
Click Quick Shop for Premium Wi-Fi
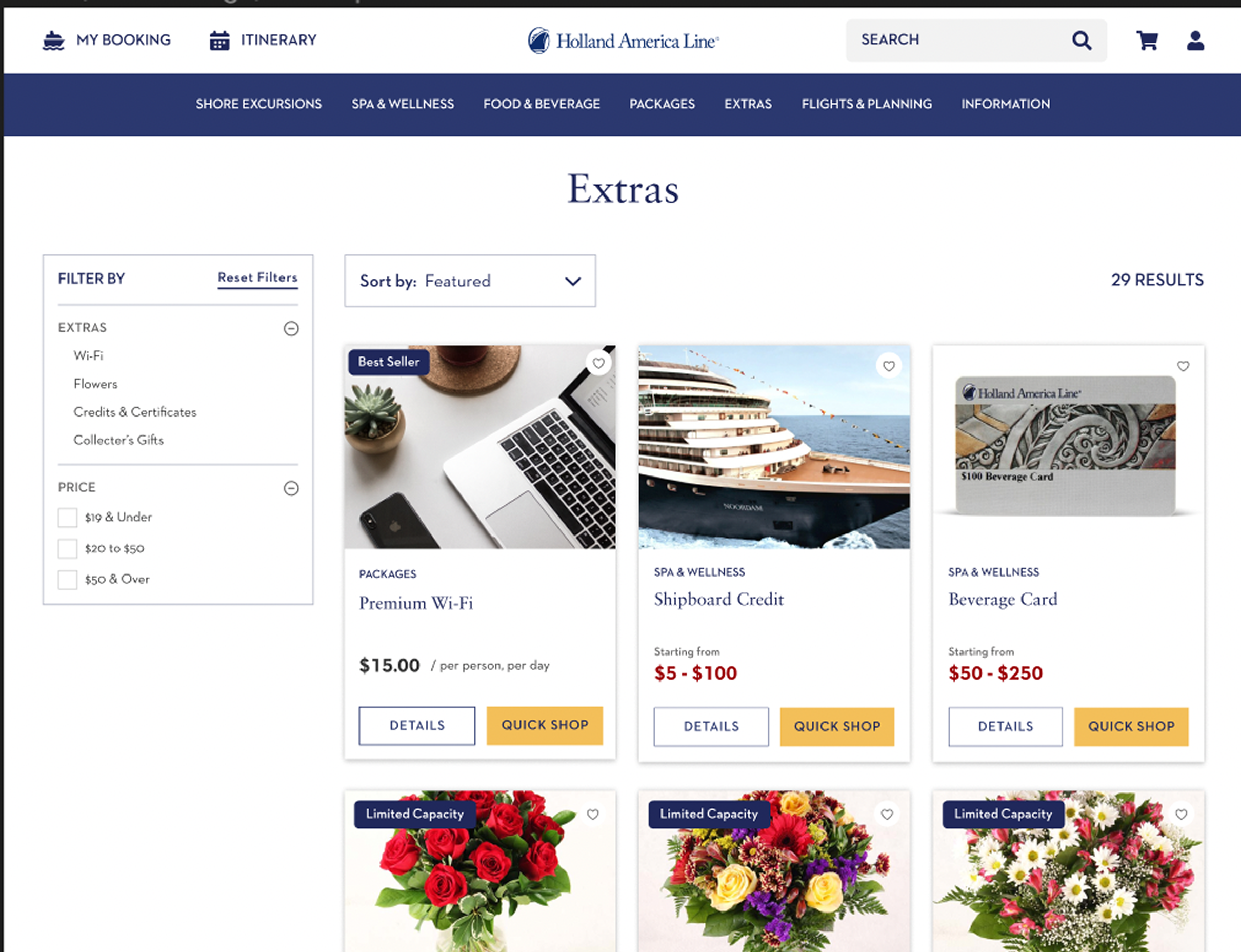point(545,725)
